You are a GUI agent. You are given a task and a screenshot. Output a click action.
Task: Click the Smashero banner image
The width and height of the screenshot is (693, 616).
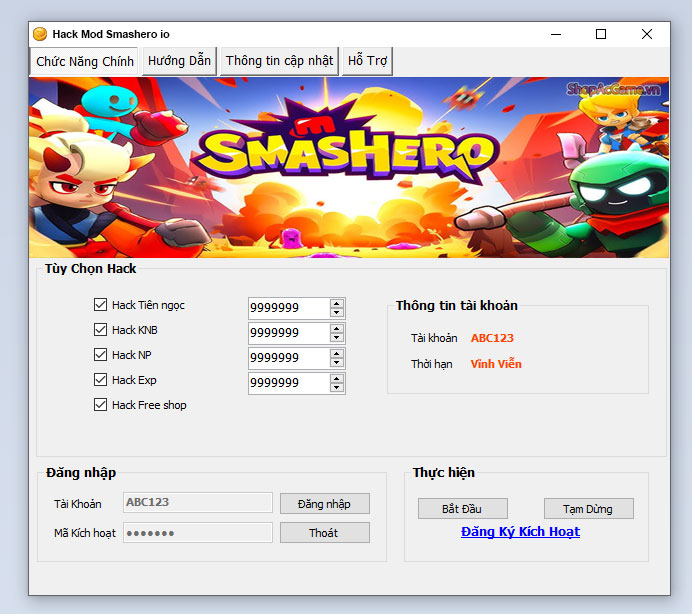[349, 167]
